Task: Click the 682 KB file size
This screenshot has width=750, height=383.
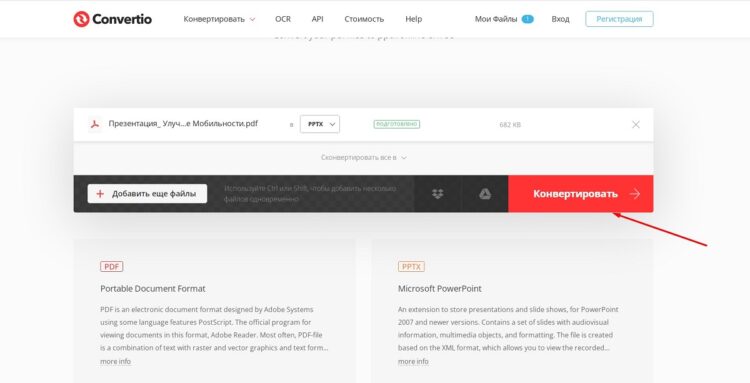Action: (x=510, y=125)
